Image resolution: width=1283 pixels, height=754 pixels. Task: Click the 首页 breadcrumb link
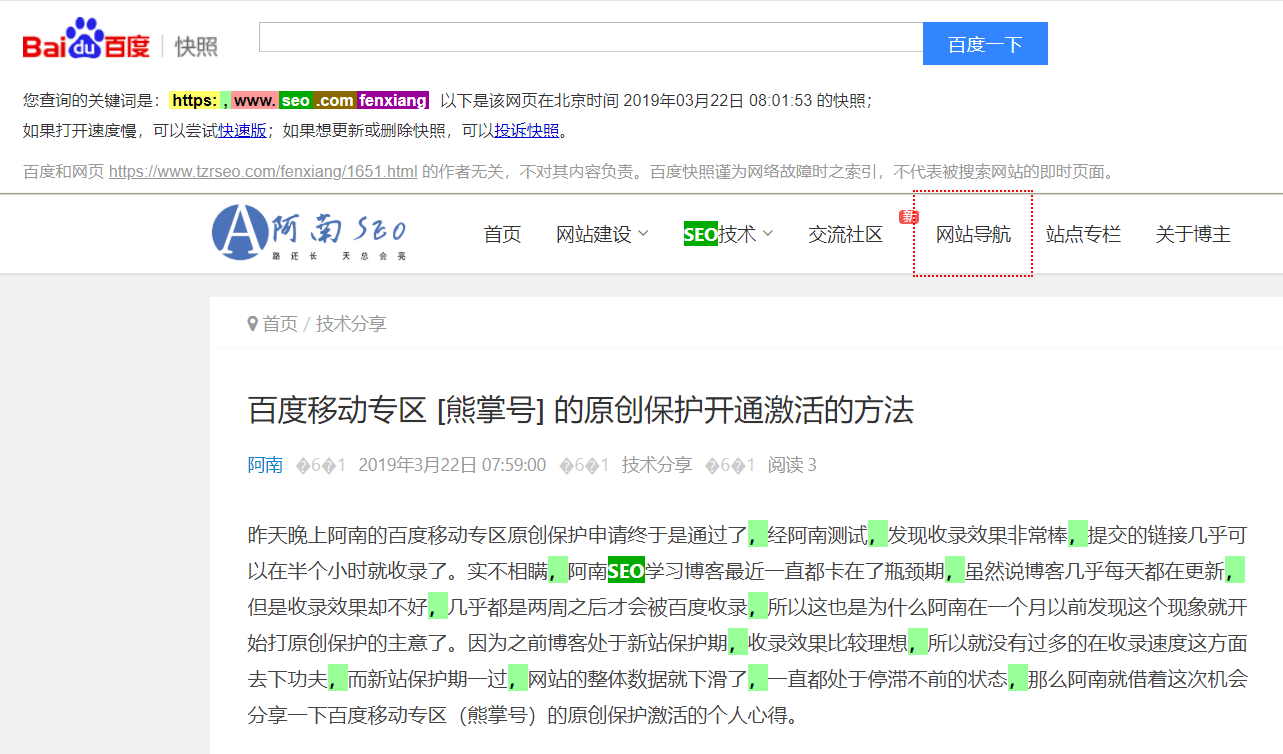[x=280, y=323]
